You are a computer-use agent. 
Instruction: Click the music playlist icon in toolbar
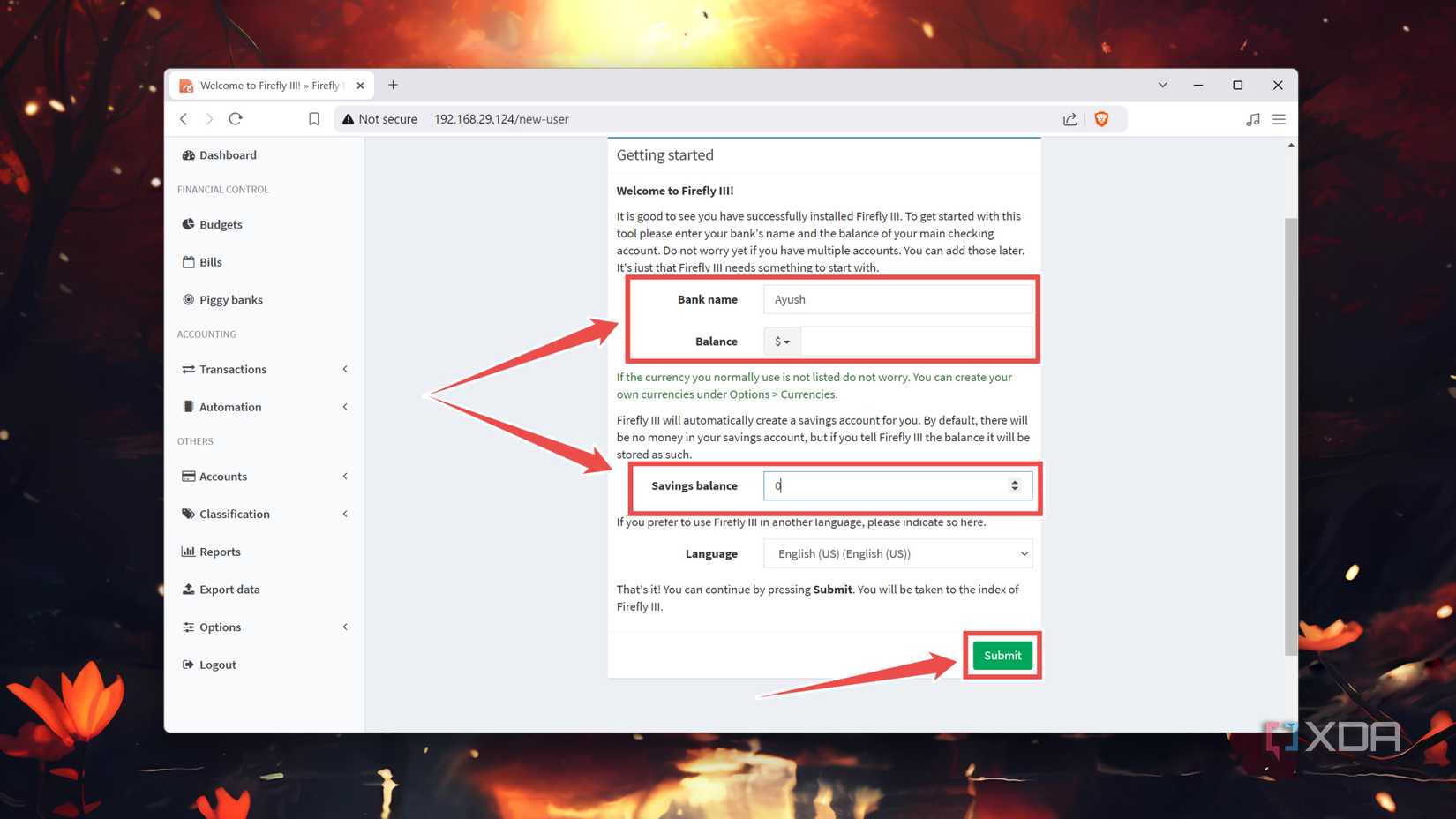click(x=1252, y=119)
